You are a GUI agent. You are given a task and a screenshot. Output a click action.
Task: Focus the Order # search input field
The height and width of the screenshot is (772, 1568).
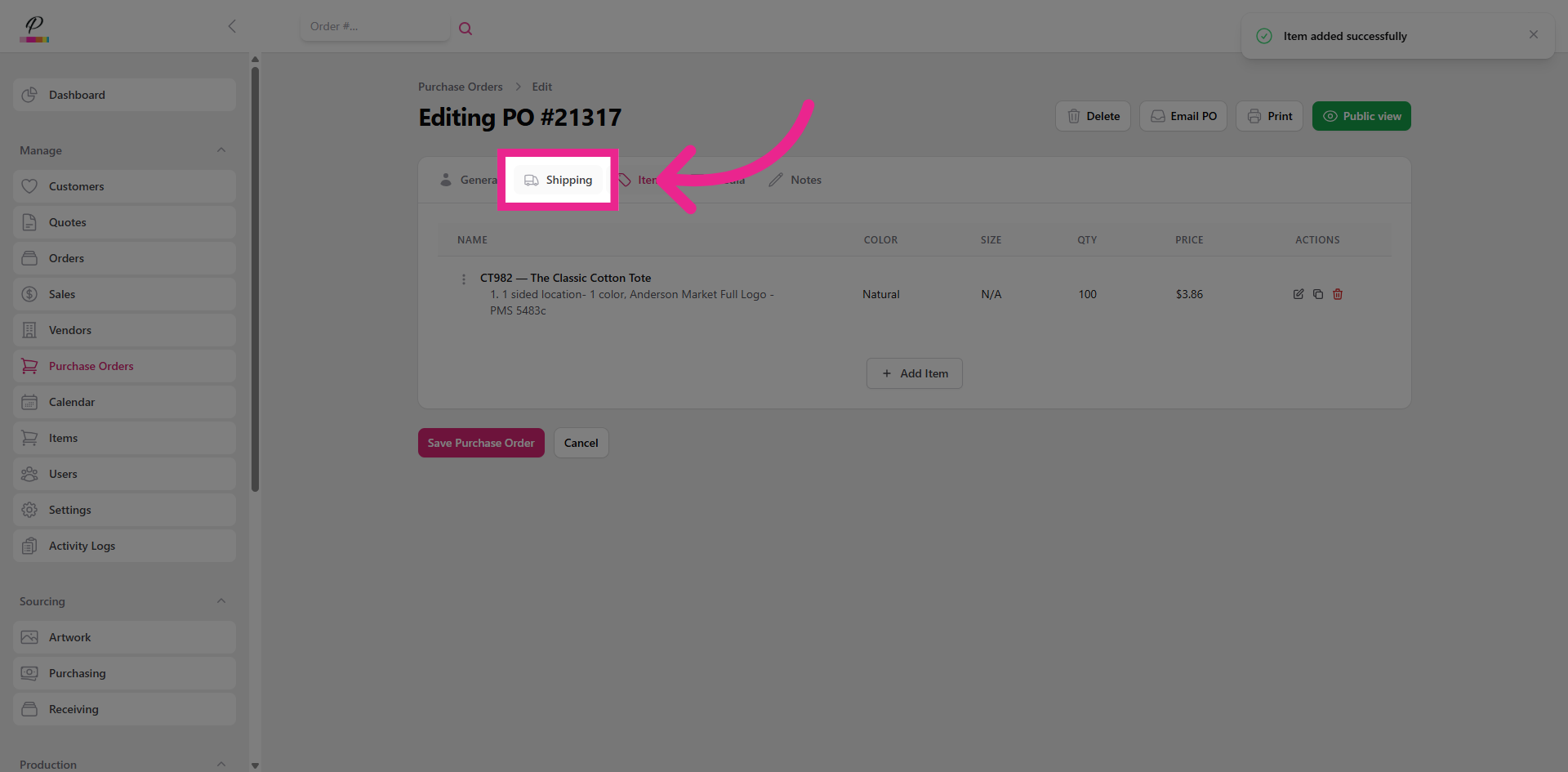tap(374, 27)
